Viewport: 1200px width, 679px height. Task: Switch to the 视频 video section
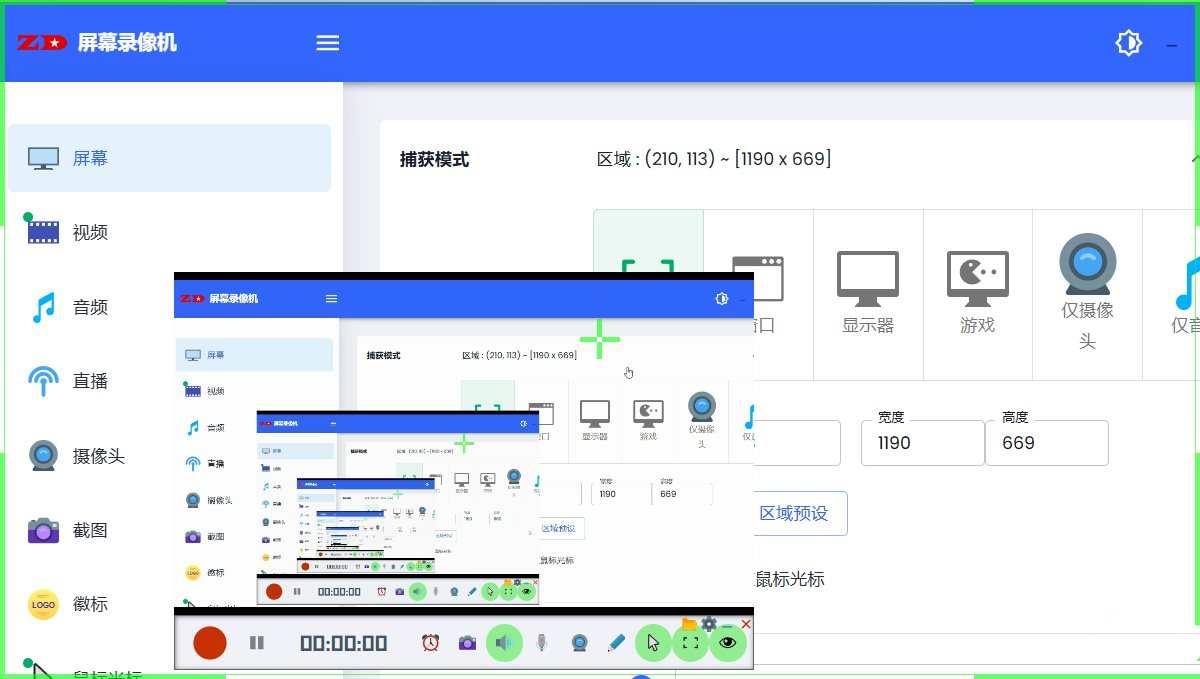(x=90, y=231)
